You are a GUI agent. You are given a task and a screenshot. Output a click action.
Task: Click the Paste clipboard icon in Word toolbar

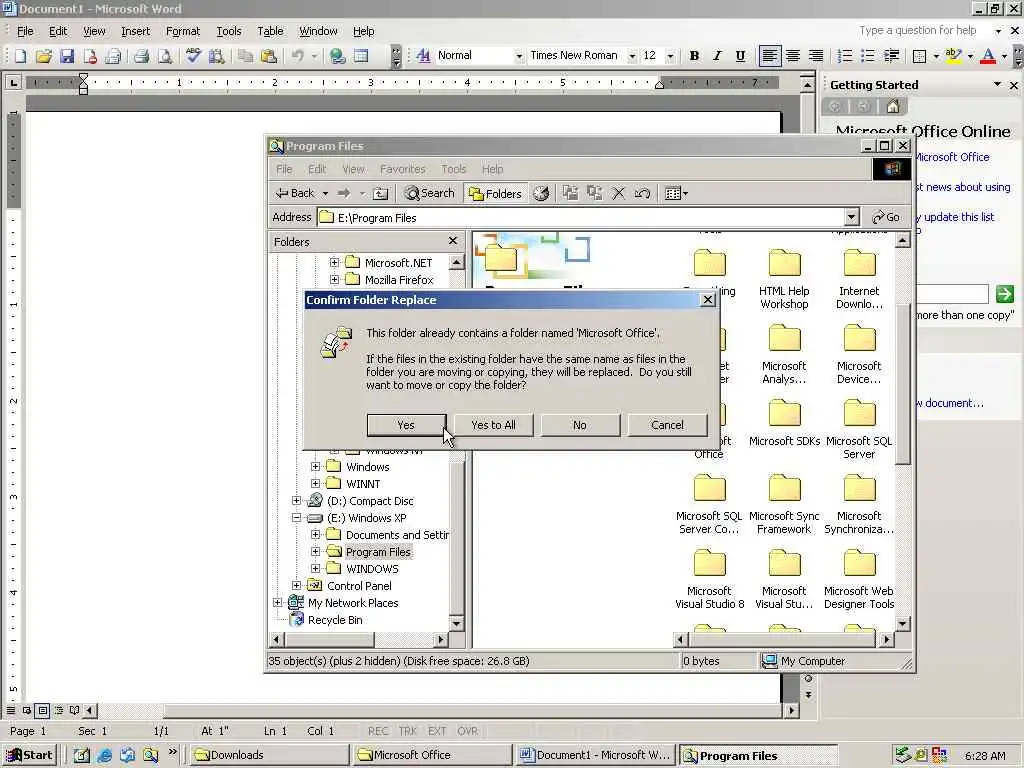pos(268,56)
